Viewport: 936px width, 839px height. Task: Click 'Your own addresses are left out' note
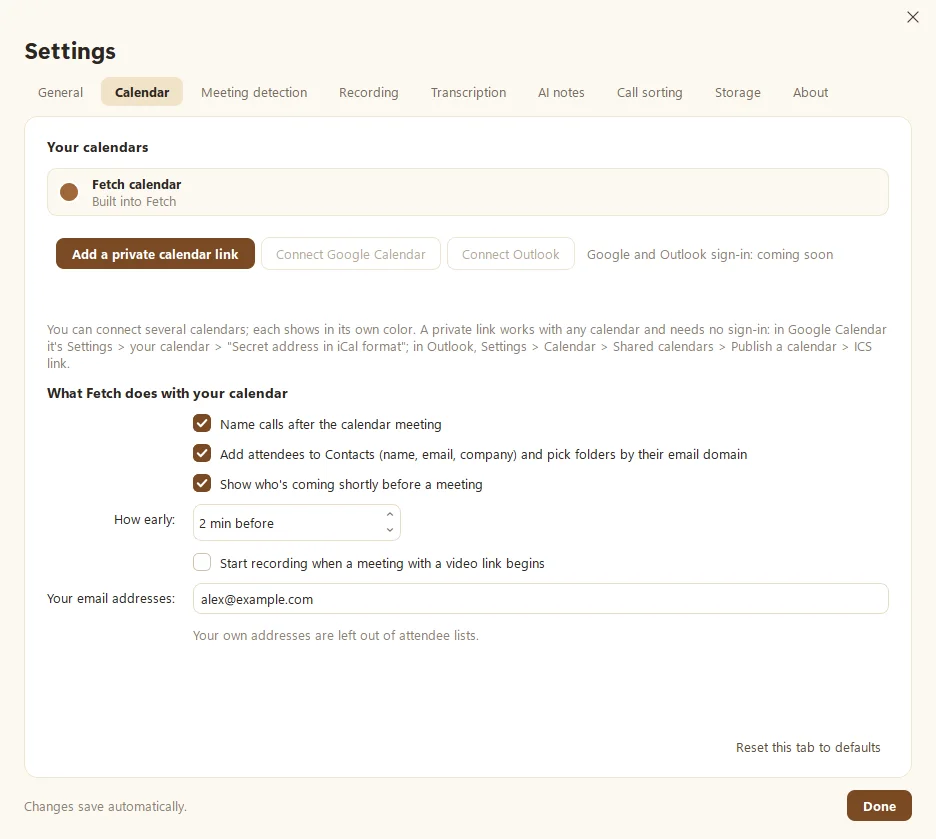335,636
